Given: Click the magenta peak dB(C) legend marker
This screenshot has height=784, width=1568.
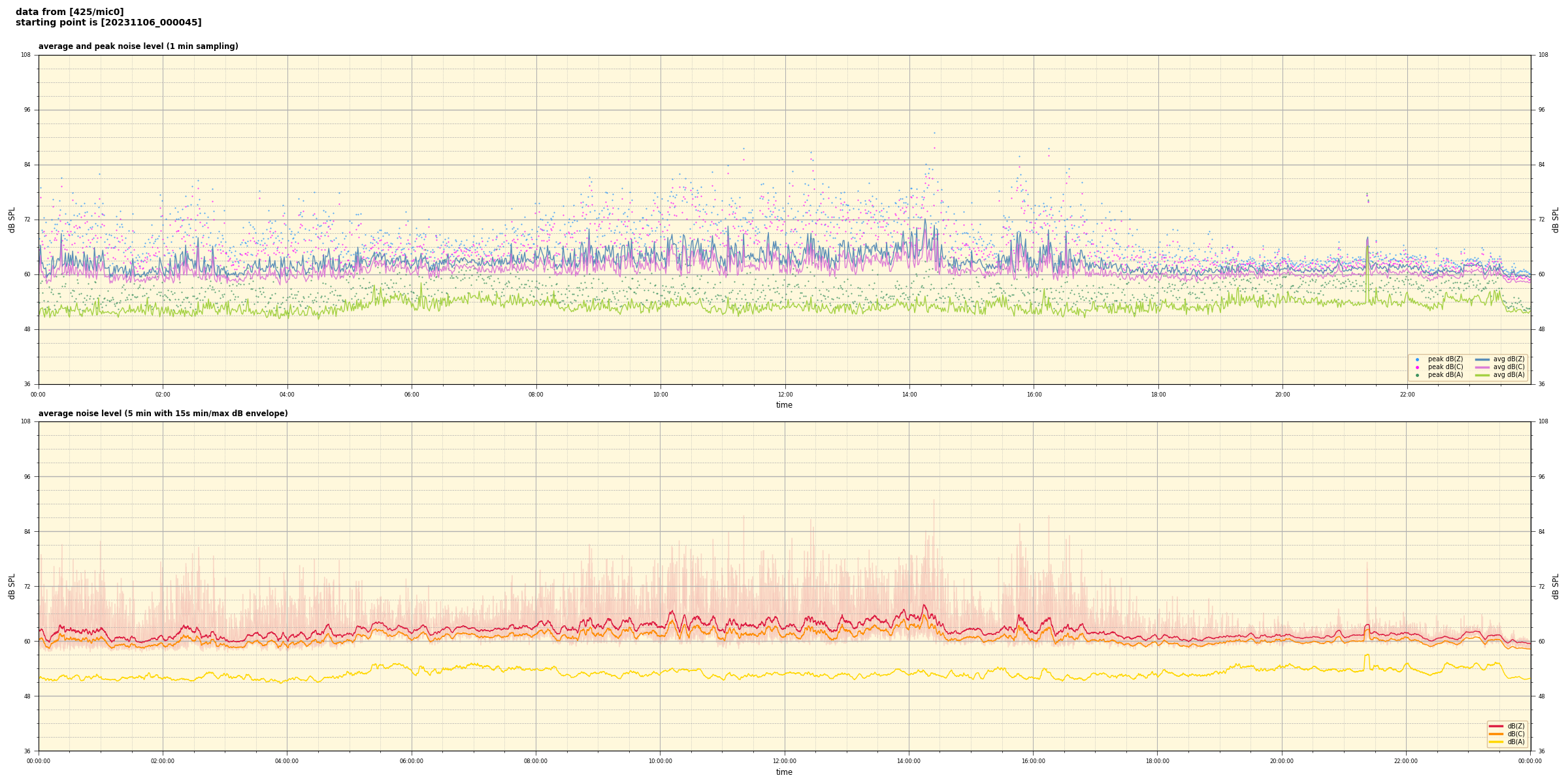Looking at the screenshot, I should point(1417,367).
